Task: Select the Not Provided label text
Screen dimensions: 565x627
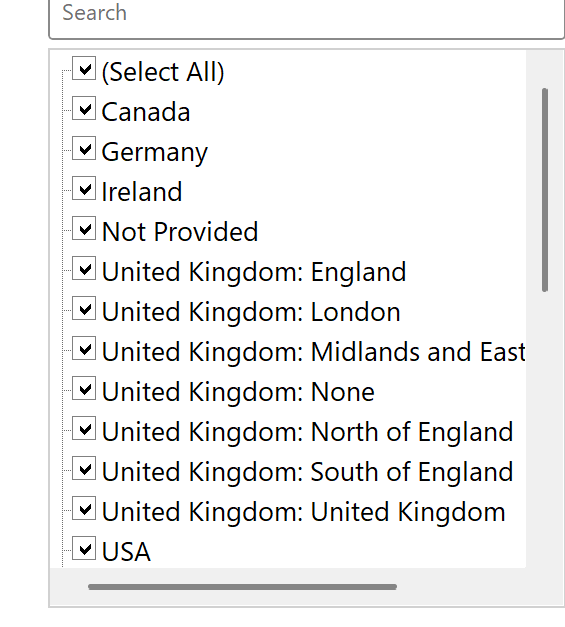Action: (180, 232)
